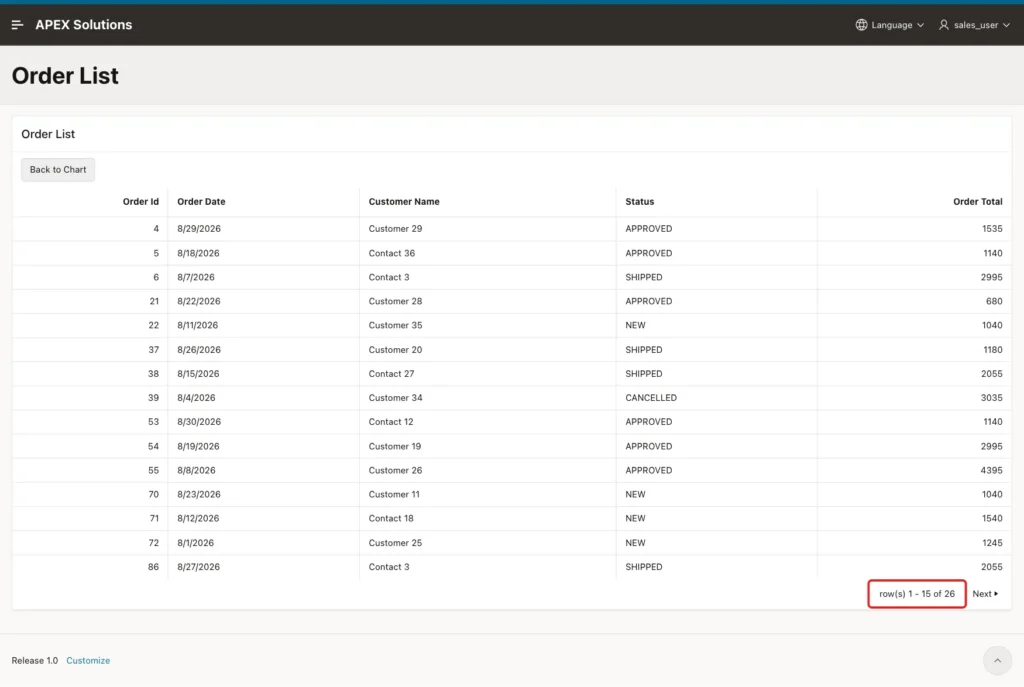Select the Contact 36 cell
The height and width of the screenshot is (687, 1024).
coord(391,253)
